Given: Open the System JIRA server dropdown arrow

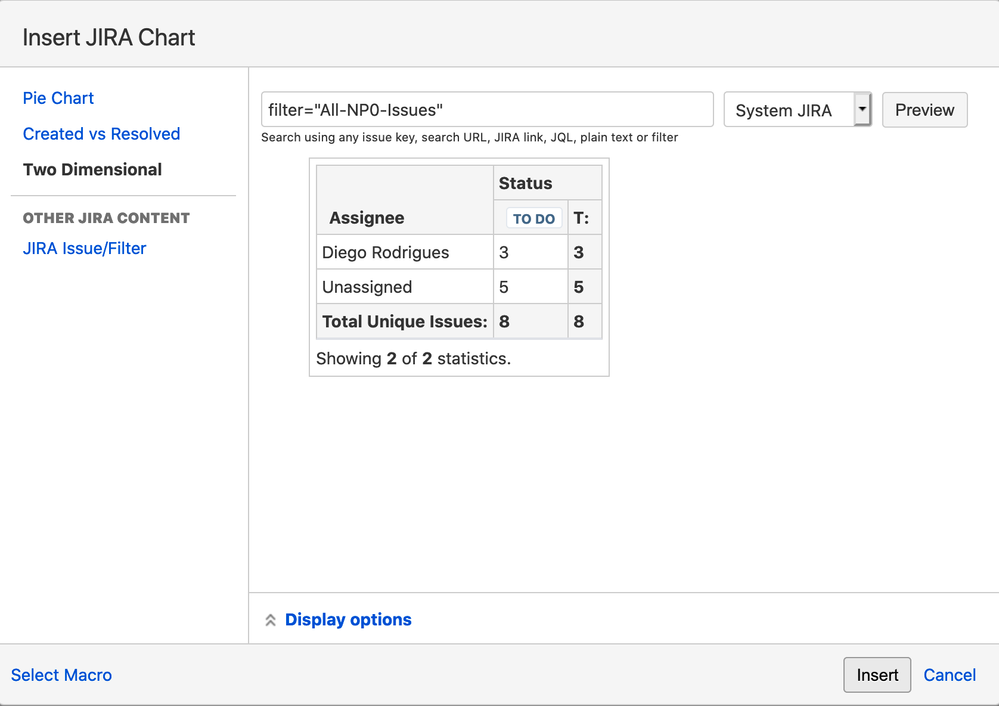Looking at the screenshot, I should 862,110.
